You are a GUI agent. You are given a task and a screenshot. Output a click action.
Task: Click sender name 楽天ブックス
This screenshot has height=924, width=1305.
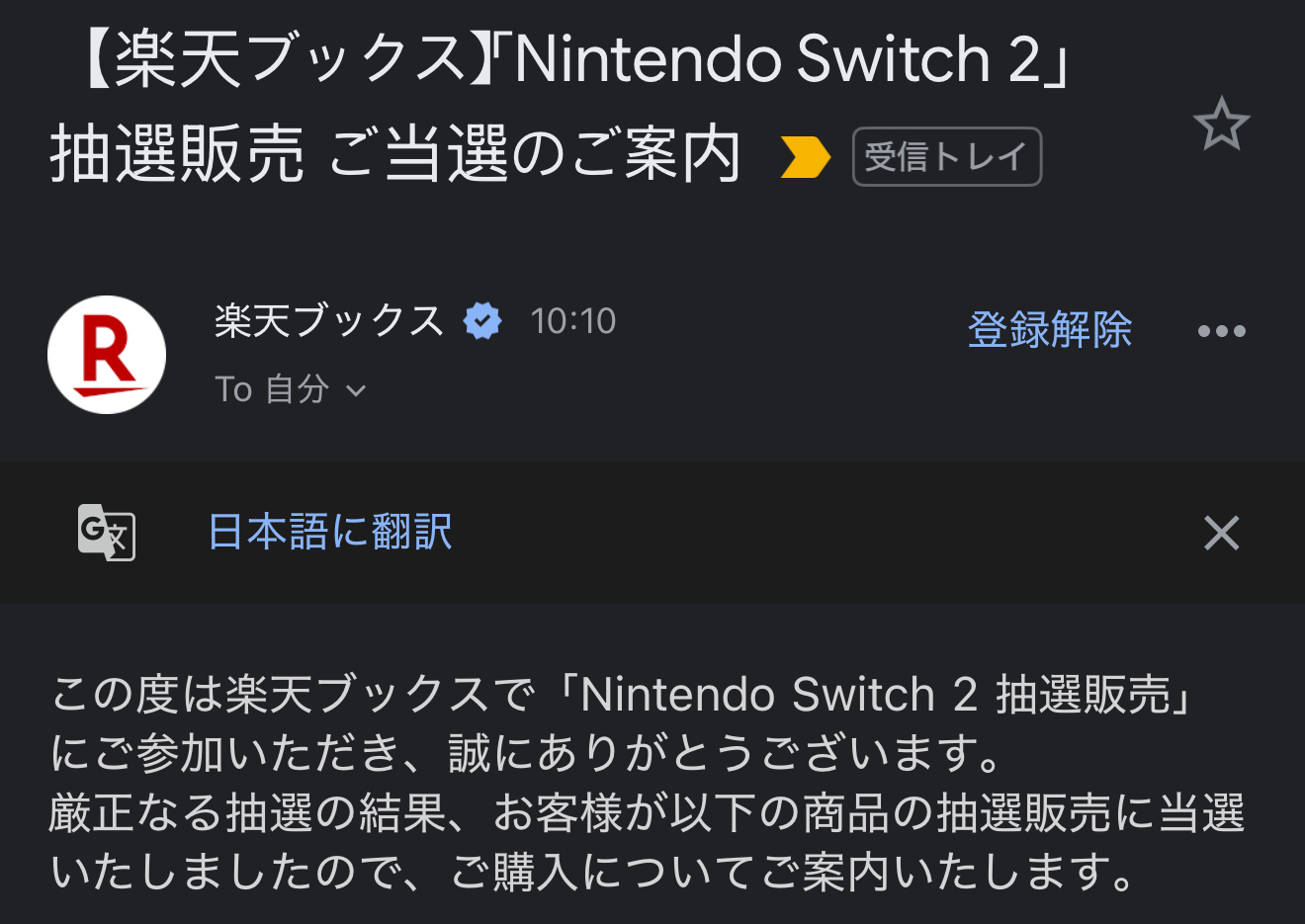coord(329,321)
